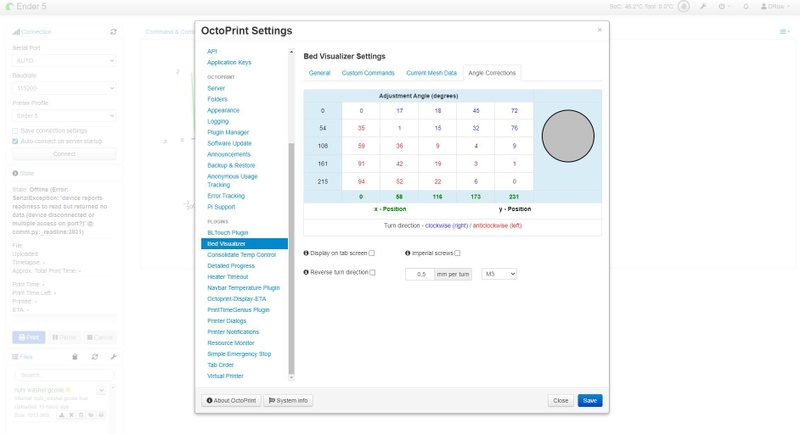This screenshot has height=434, width=800.
Task: Click the info icon beside Display on tab screen
Action: 306,253
